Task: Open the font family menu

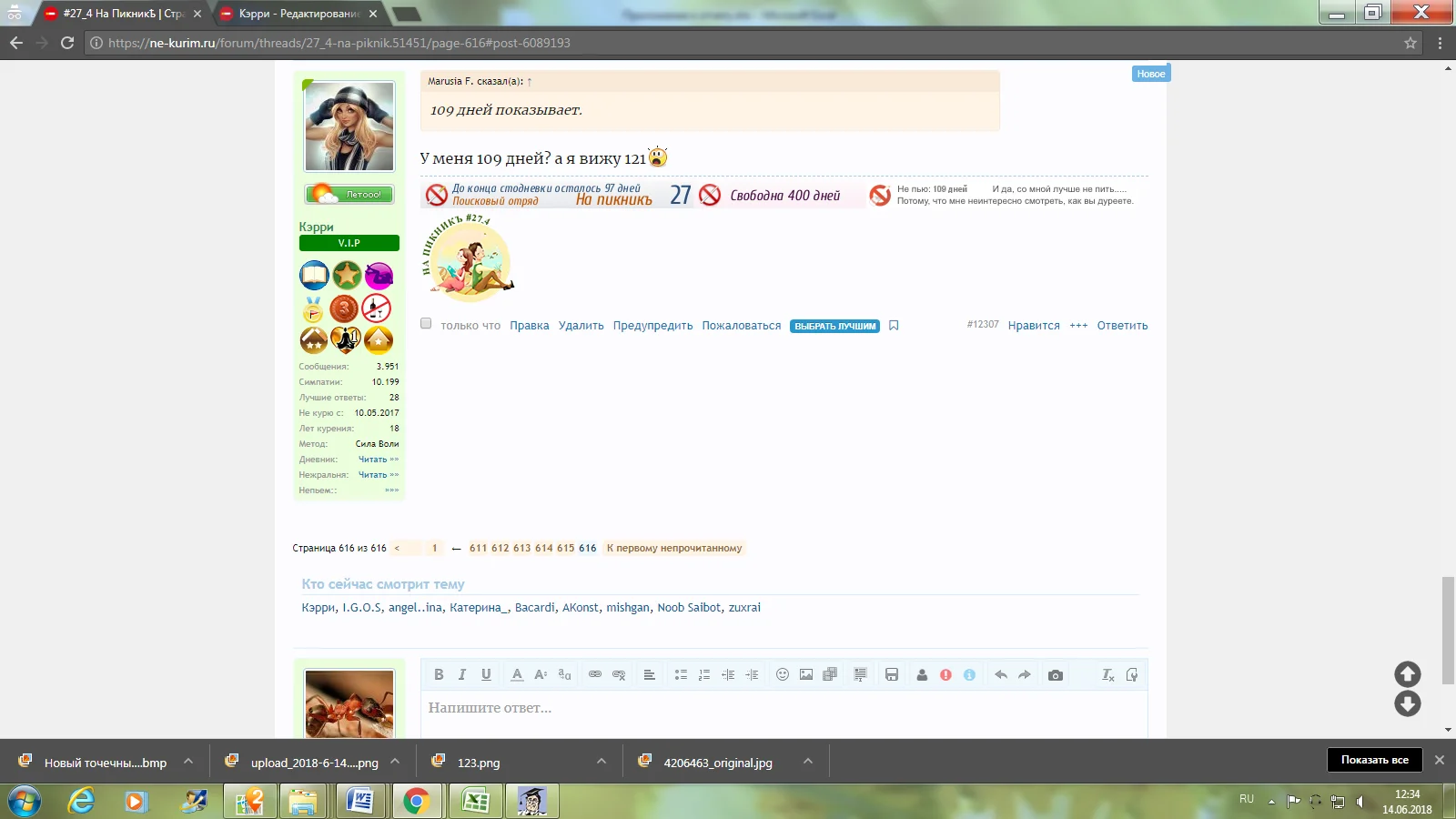Action: pyautogui.click(x=564, y=674)
